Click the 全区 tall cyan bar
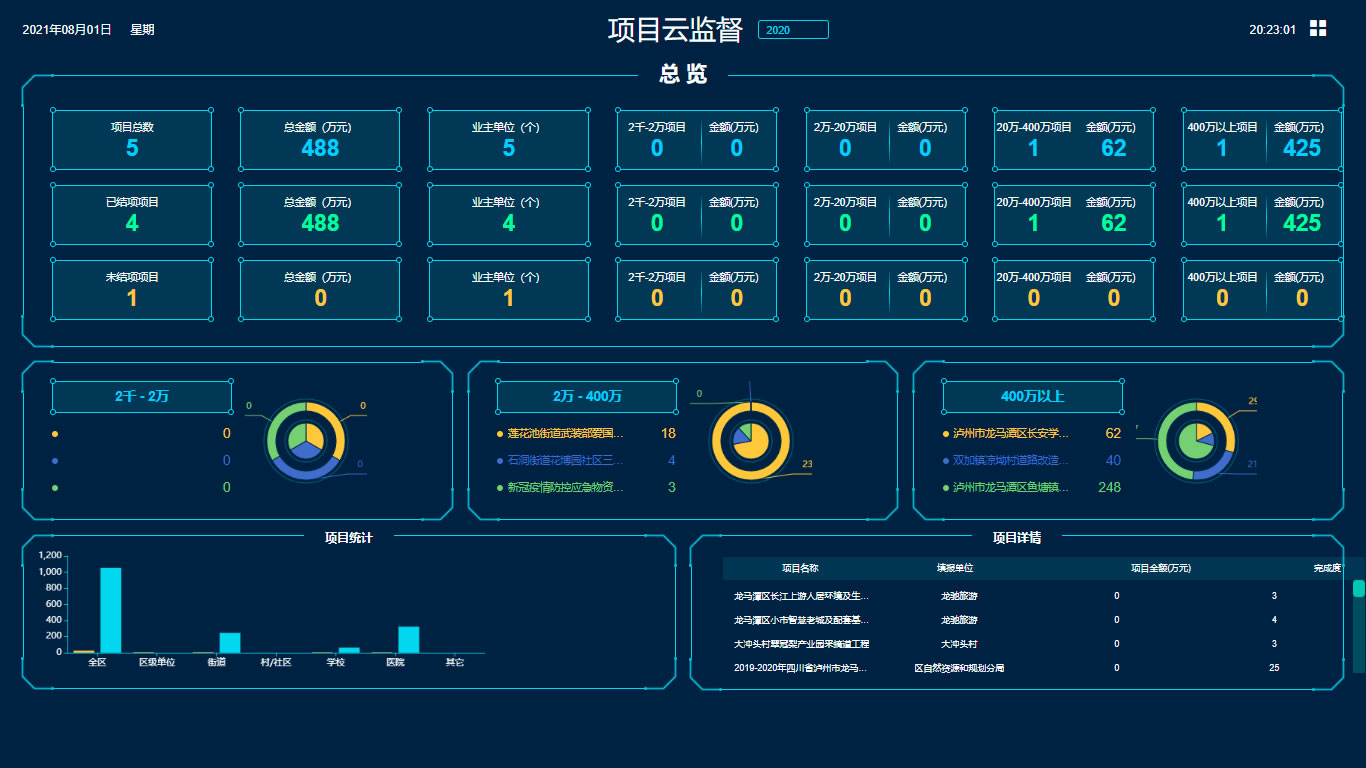 111,610
